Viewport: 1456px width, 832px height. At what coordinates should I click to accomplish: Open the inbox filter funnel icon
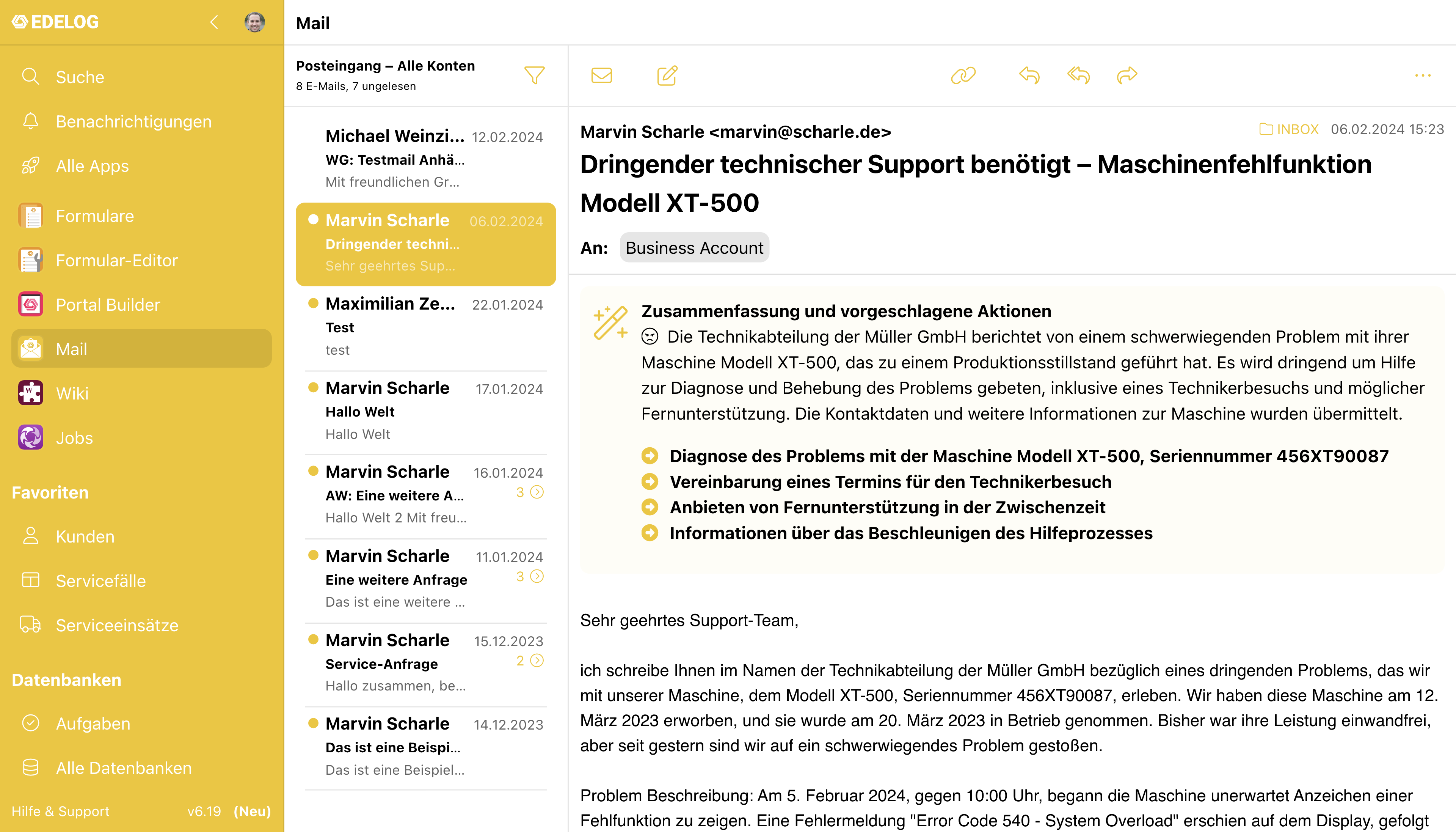tap(535, 75)
